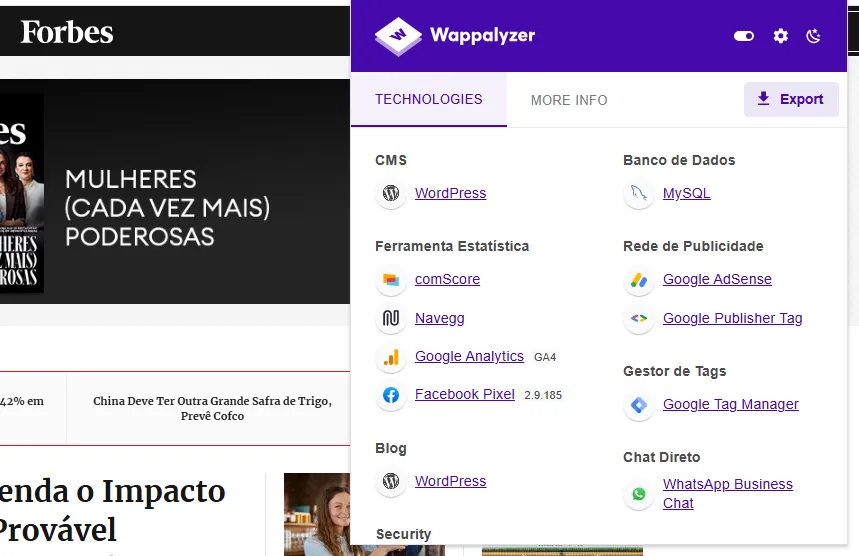This screenshot has height=556, width=859.
Task: Click the Forbes logo on the page
Action: [67, 32]
